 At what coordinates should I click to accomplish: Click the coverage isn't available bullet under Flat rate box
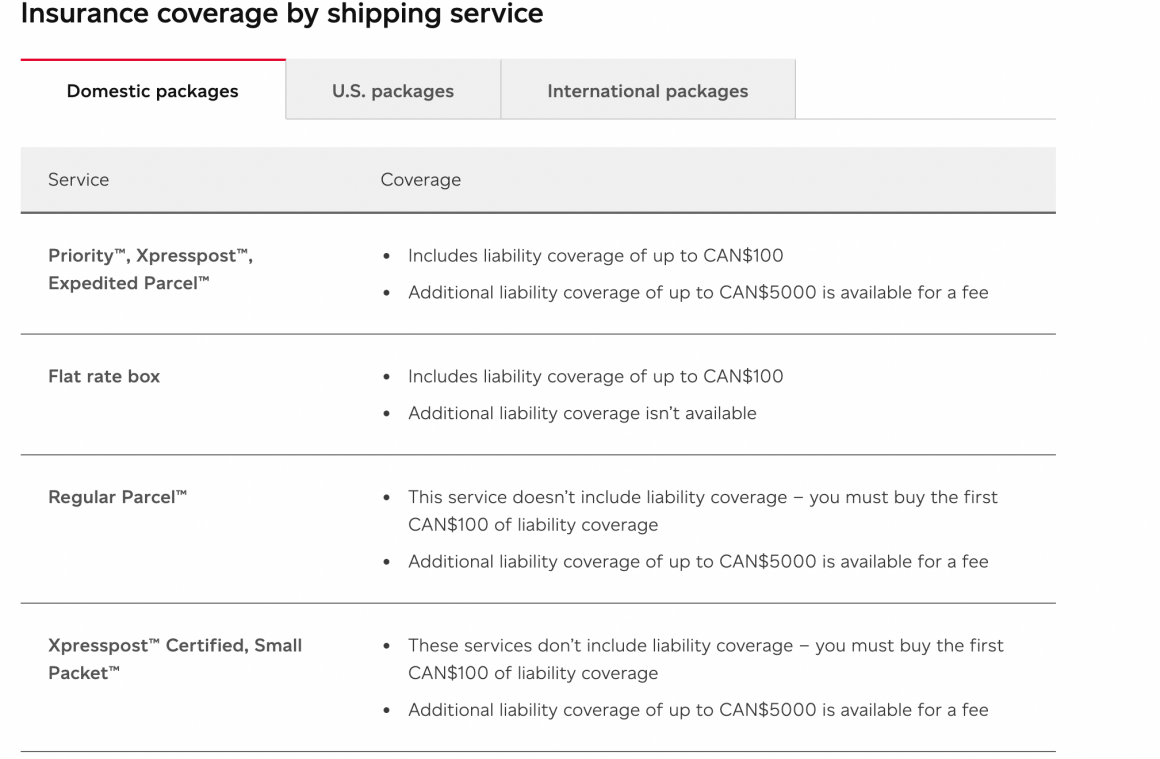582,412
